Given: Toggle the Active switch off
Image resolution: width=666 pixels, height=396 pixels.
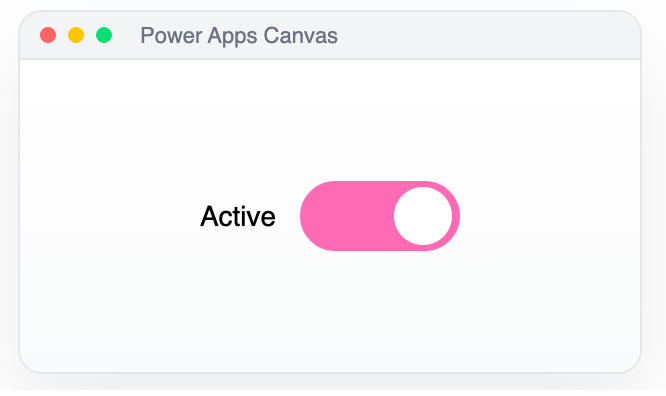Looking at the screenshot, I should [x=380, y=216].
